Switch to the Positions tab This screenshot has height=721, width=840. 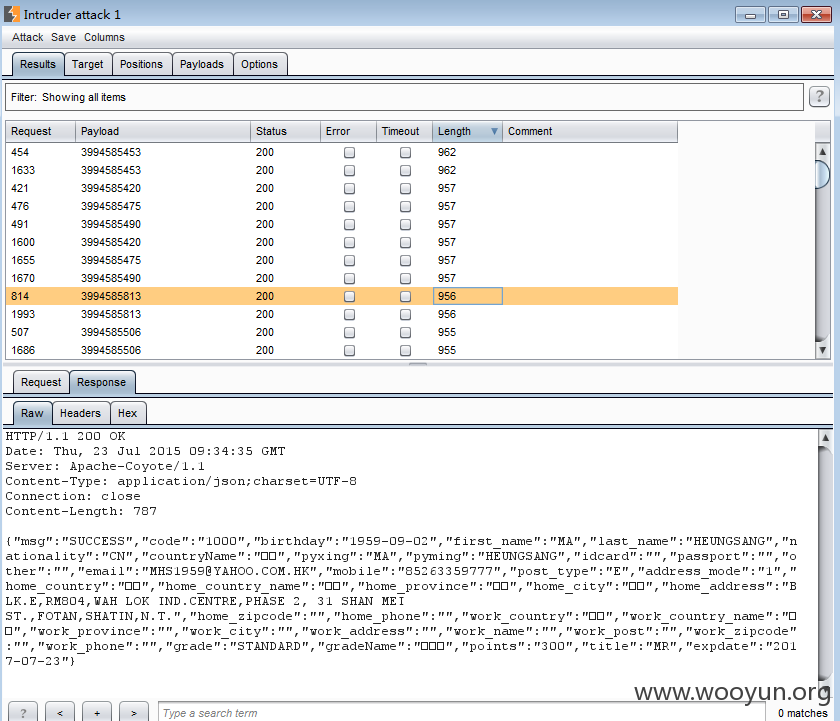coord(141,64)
